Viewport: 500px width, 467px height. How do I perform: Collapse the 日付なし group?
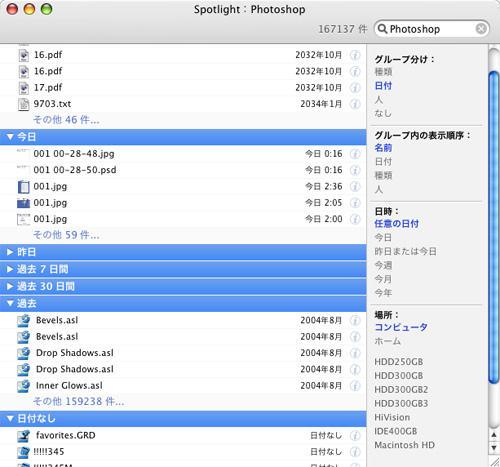point(10,418)
